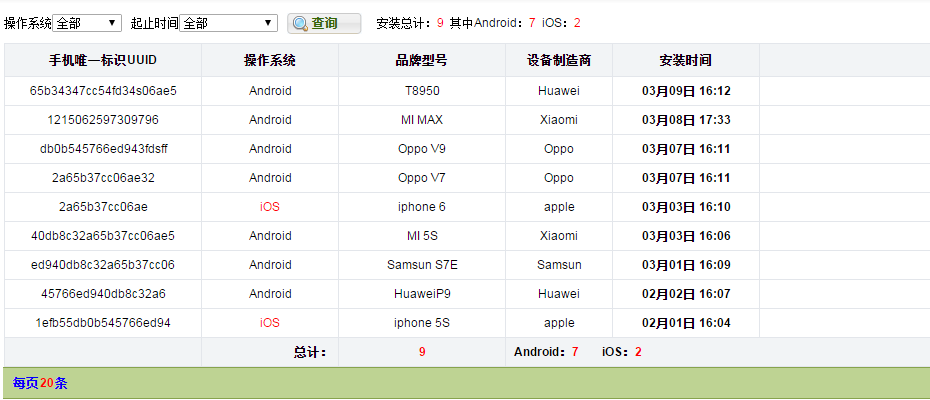Click the 手机唯一标识UUID column header
Image resolution: width=930 pixels, height=400 pixels.
(103, 61)
